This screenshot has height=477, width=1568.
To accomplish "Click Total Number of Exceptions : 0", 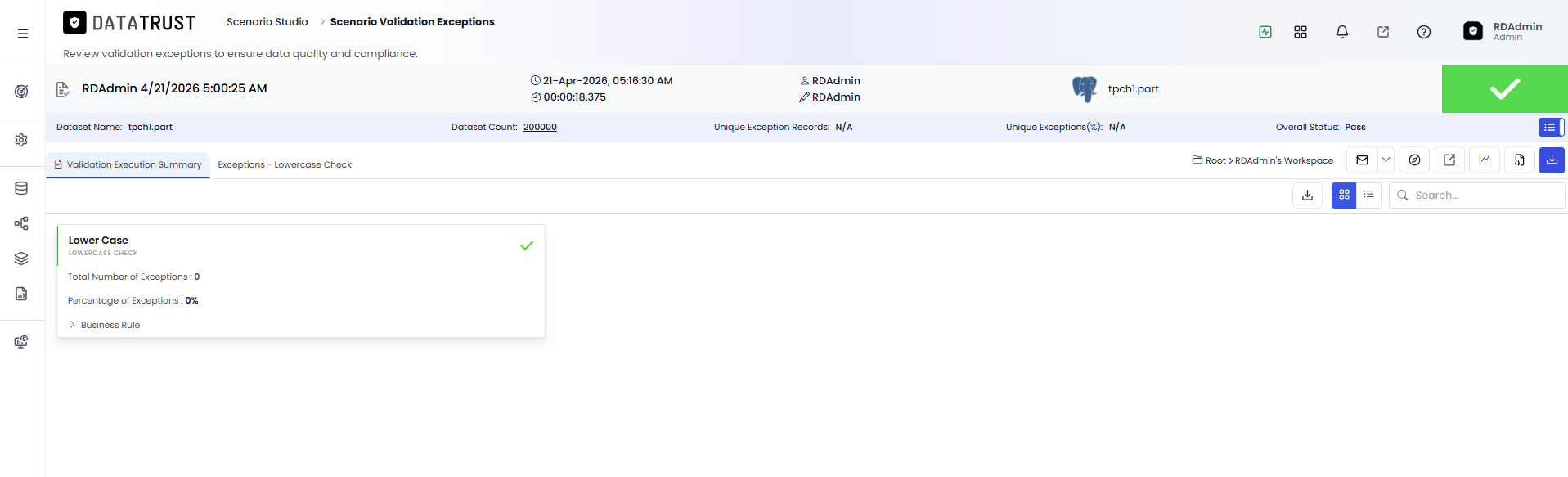I will pos(134,277).
